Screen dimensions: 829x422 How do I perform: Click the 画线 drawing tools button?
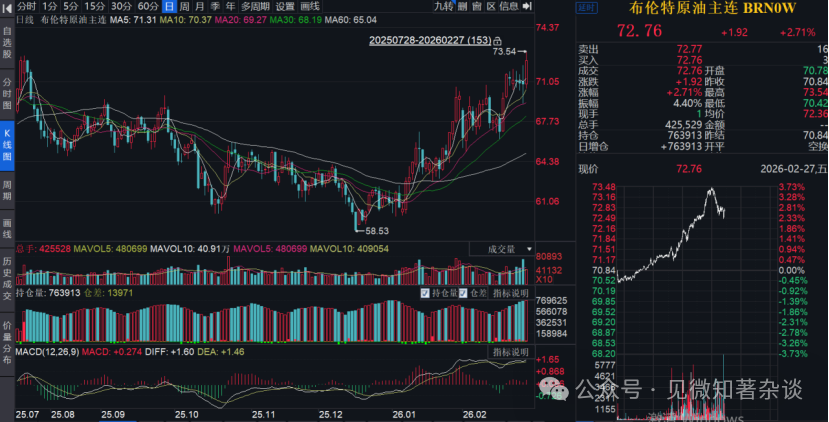click(311, 6)
